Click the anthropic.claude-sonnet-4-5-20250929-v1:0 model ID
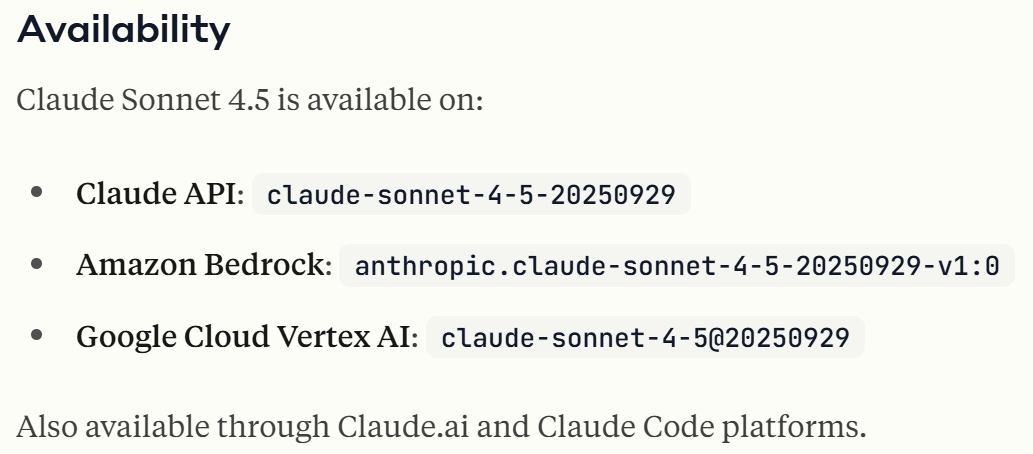 677,266
